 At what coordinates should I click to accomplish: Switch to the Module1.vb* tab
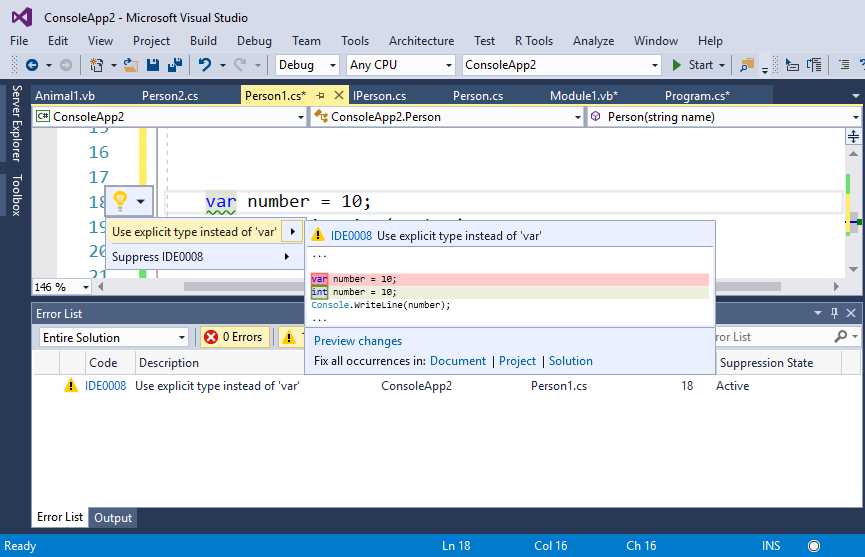[x=584, y=96]
